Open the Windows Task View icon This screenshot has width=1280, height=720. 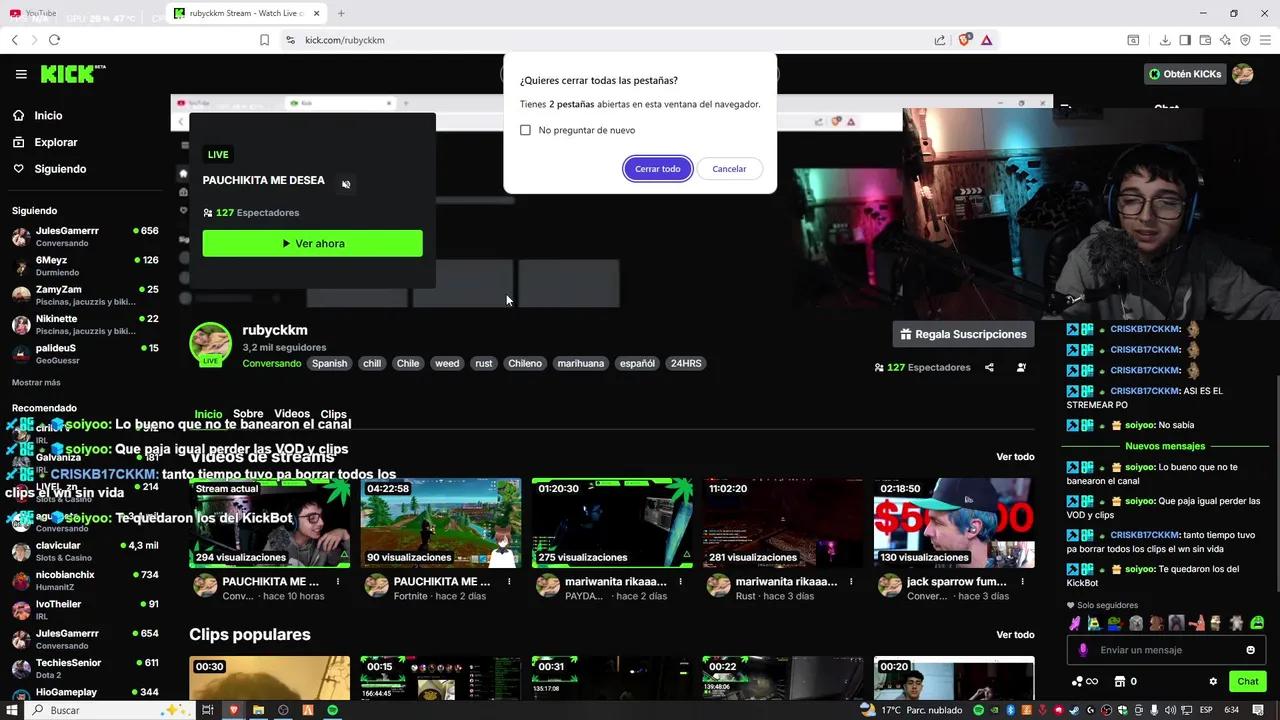[208, 710]
